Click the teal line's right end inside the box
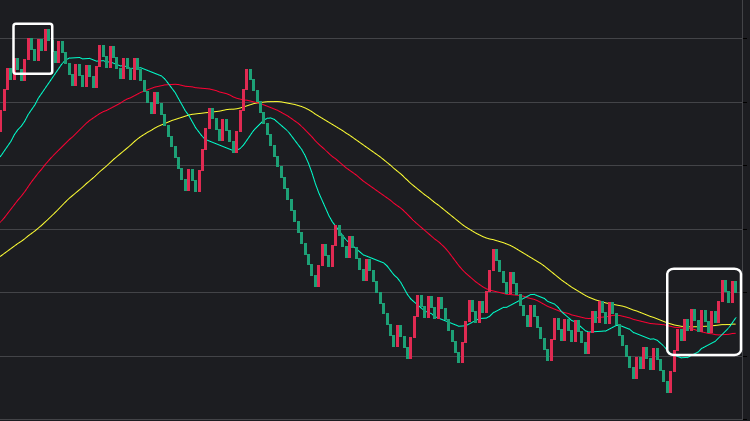750x421 pixels. [x=735, y=318]
